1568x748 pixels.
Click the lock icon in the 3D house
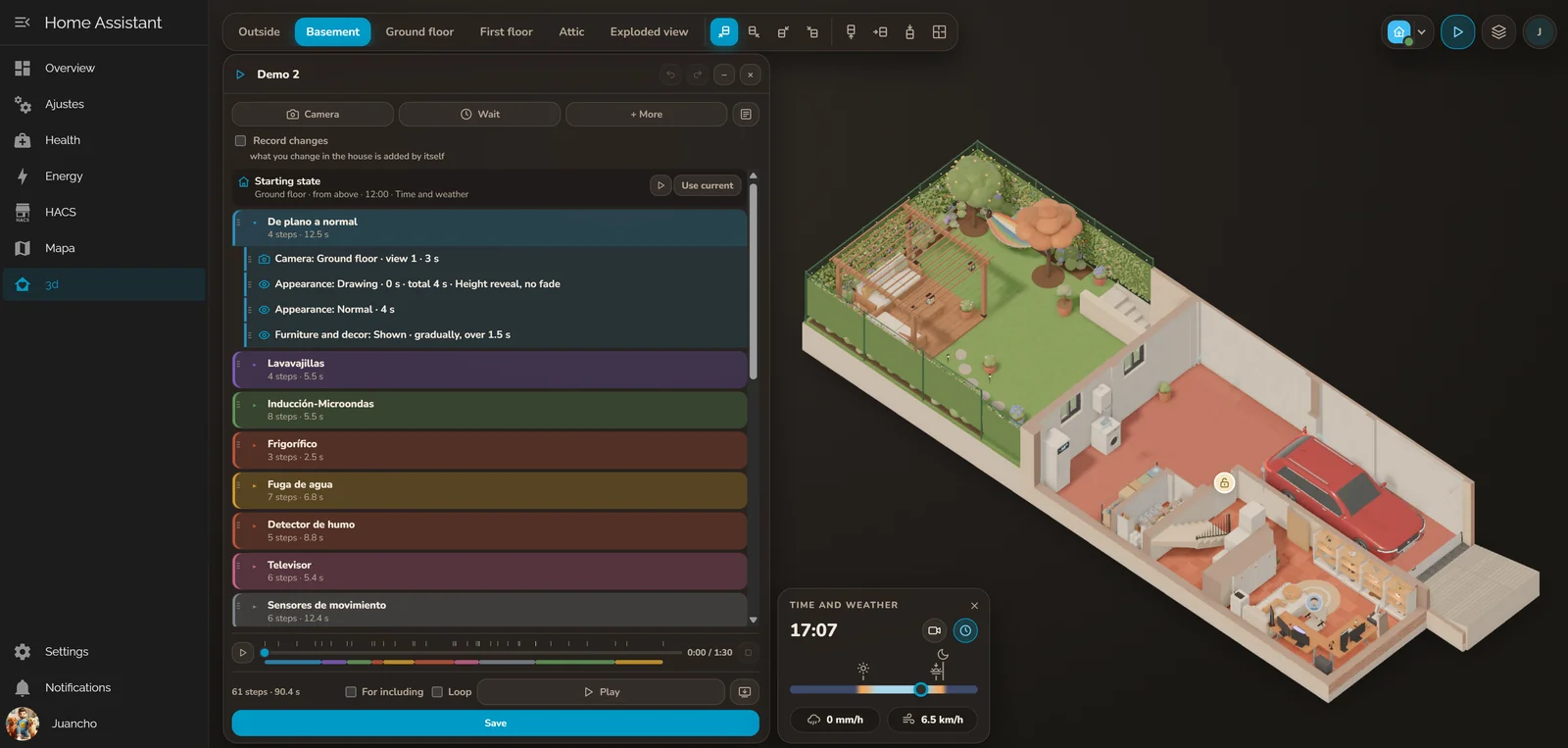(1224, 482)
